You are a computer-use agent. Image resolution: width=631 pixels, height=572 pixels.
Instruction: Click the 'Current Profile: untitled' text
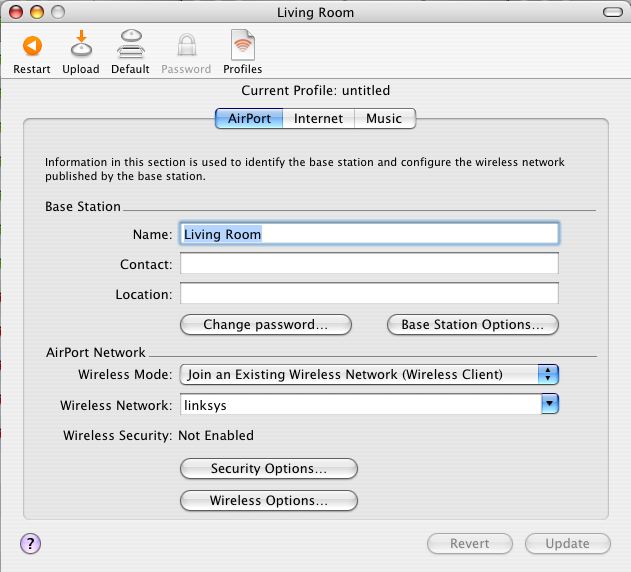[316, 90]
